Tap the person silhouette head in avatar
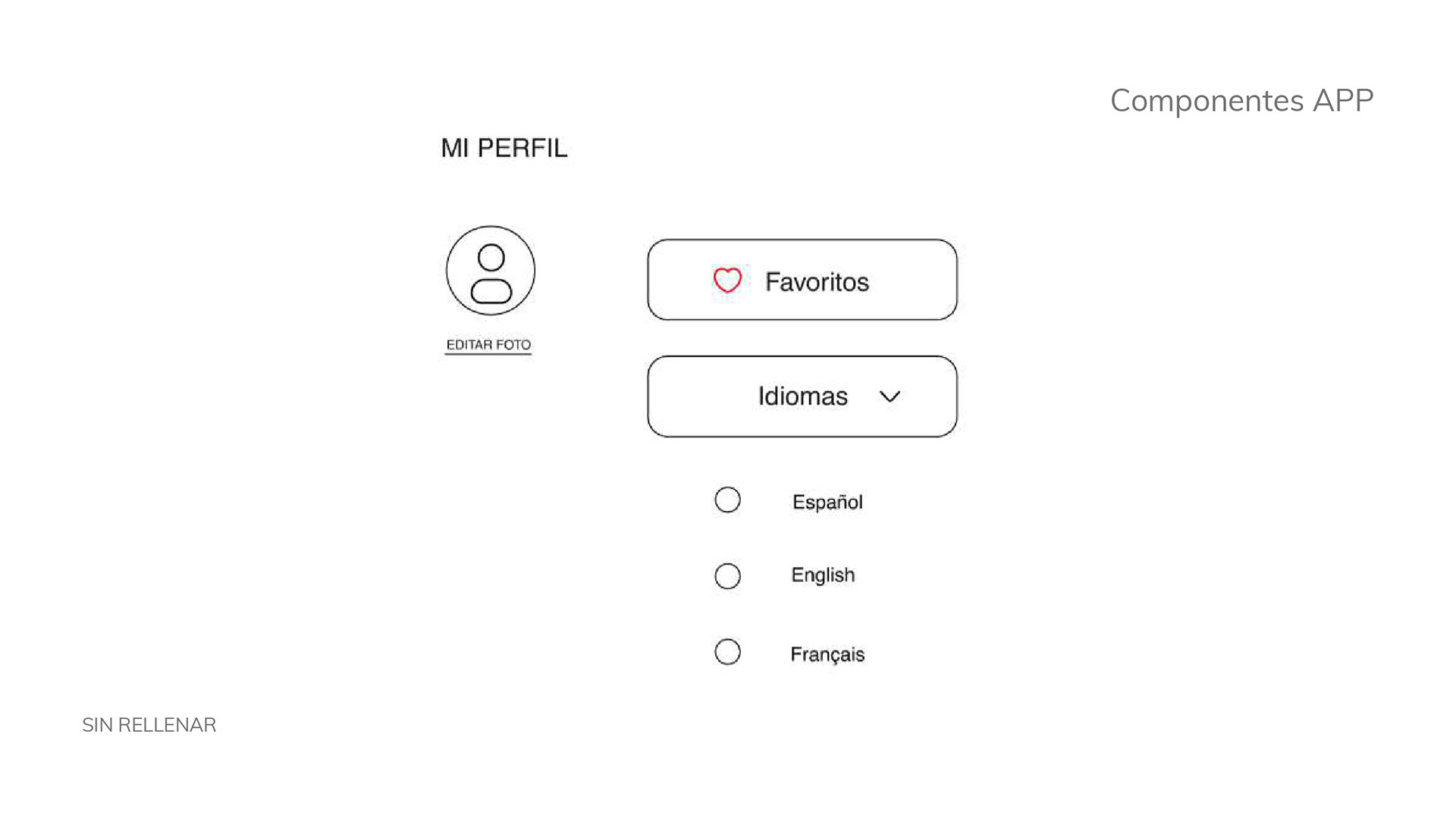Image resolution: width=1456 pixels, height=819 pixels. tap(491, 258)
